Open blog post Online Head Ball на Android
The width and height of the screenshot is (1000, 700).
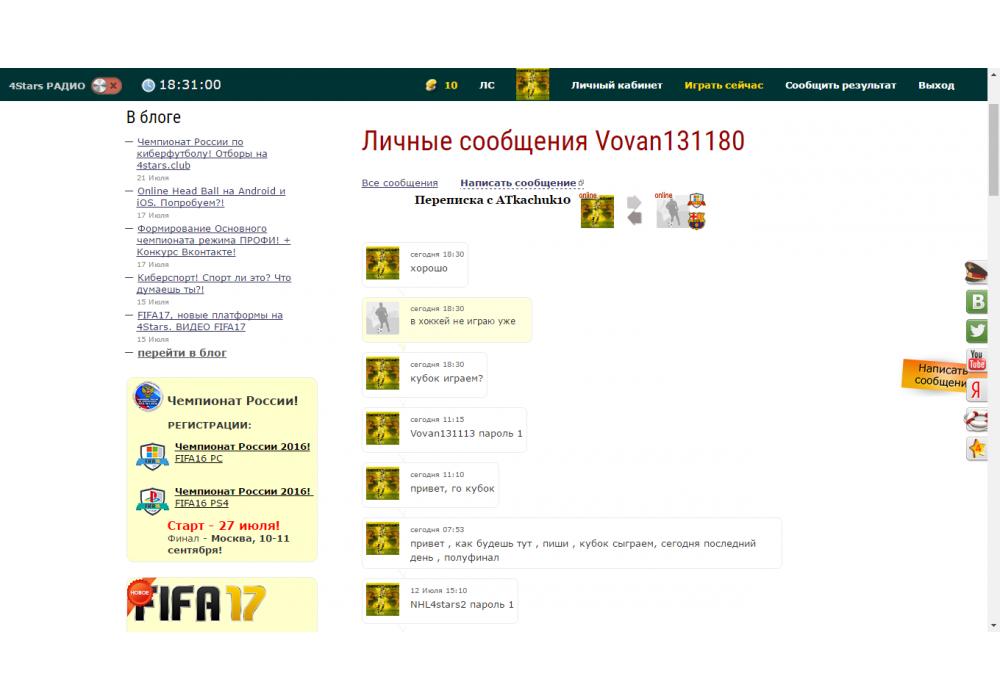click(210, 197)
